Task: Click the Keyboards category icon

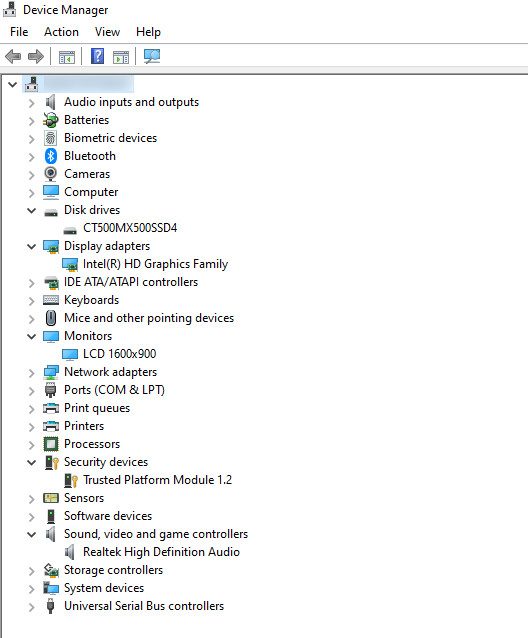Action: pos(51,300)
